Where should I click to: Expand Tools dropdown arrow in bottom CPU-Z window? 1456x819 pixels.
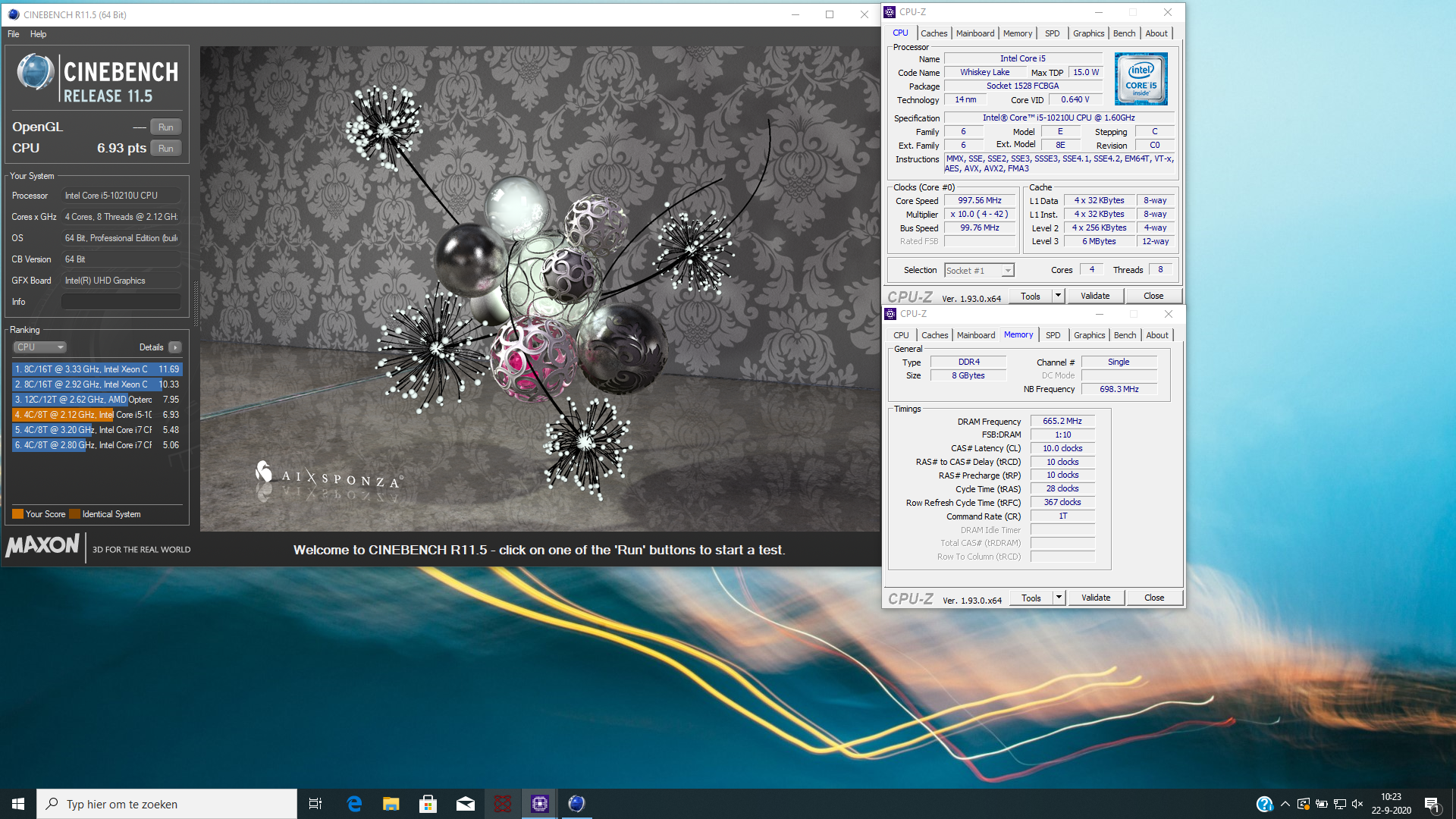[1059, 598]
